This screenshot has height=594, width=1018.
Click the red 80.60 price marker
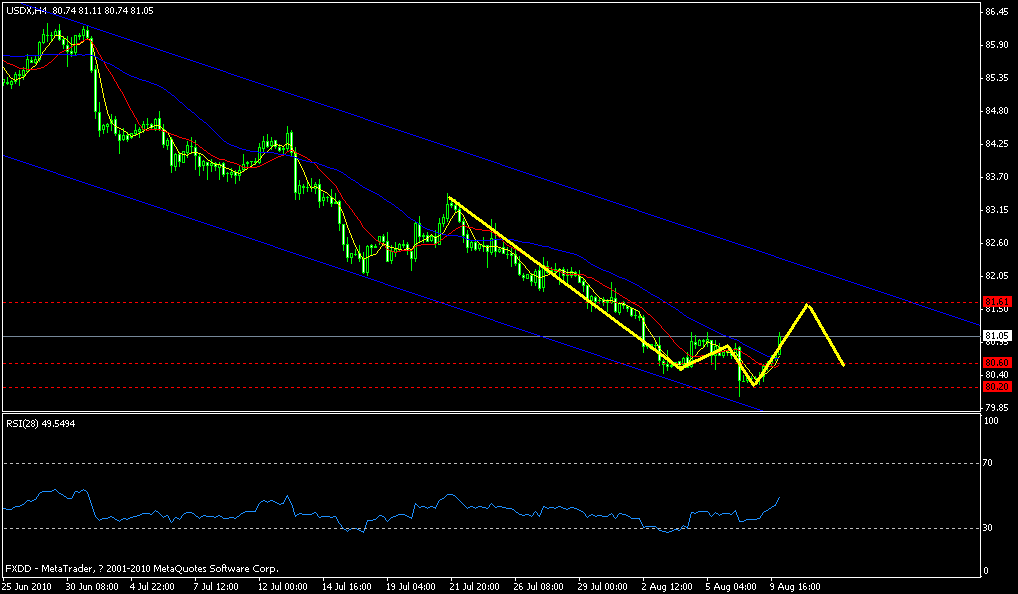click(x=997, y=361)
